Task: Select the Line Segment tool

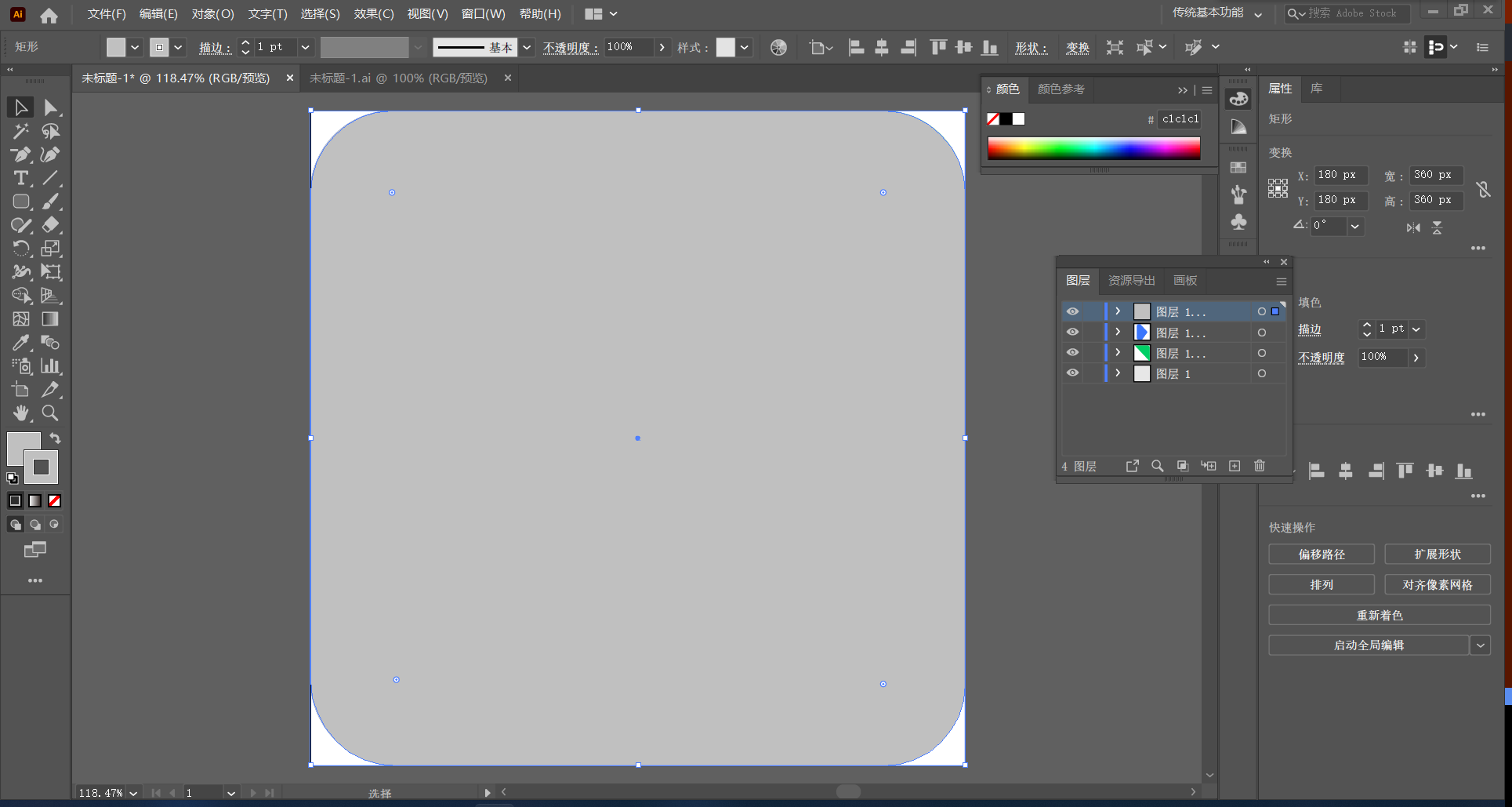Action: coord(51,178)
